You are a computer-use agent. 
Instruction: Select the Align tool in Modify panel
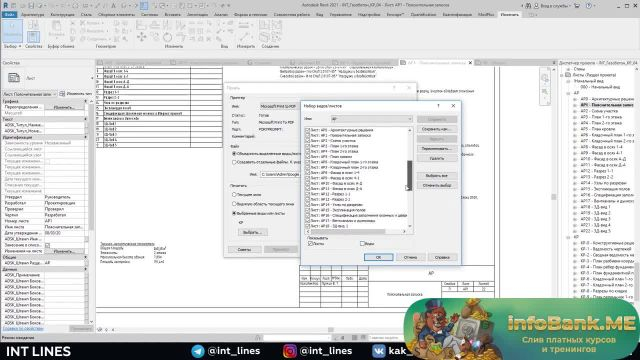(142, 25)
